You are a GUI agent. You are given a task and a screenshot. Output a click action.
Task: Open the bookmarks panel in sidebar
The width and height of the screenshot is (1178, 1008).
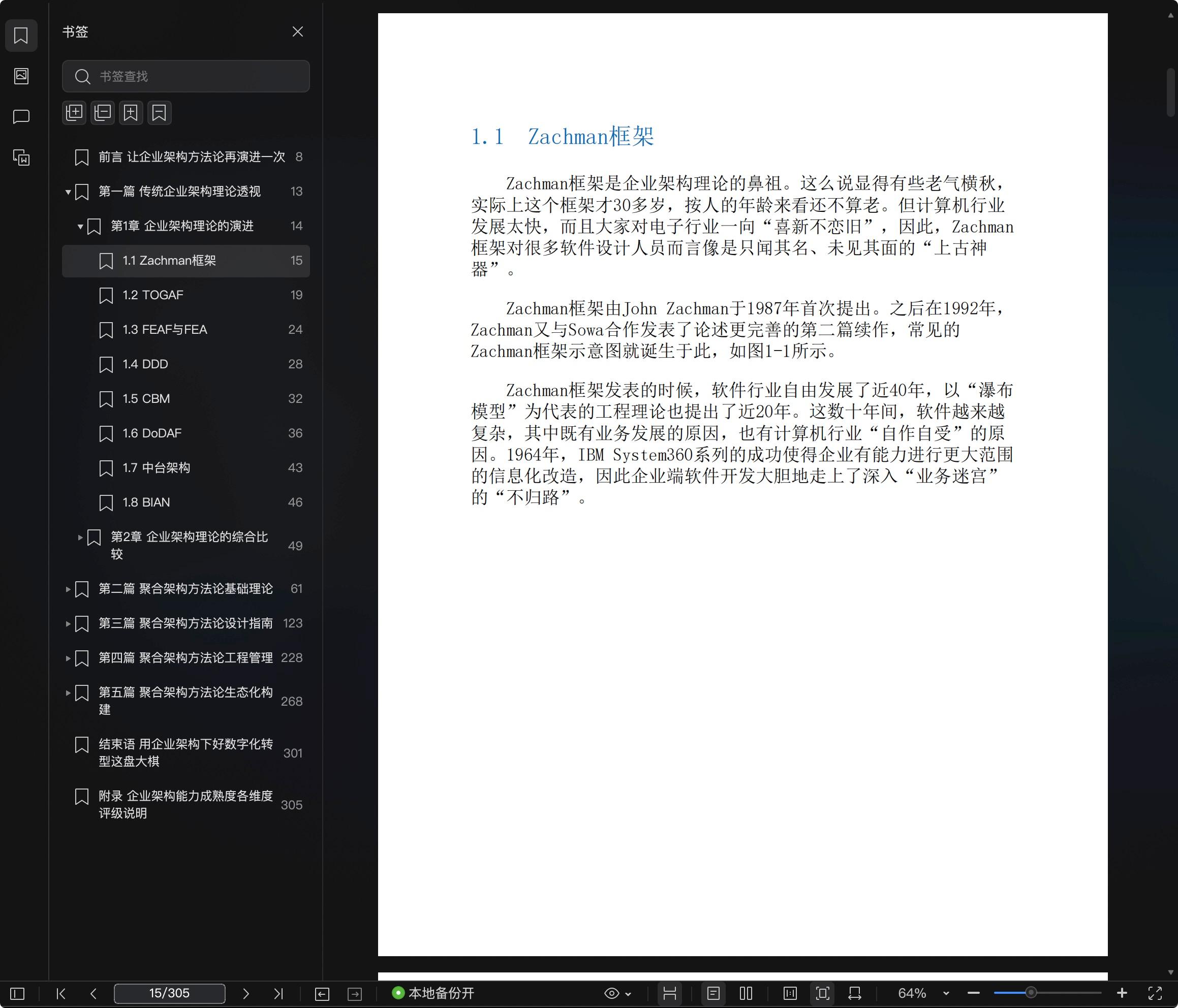coord(21,36)
